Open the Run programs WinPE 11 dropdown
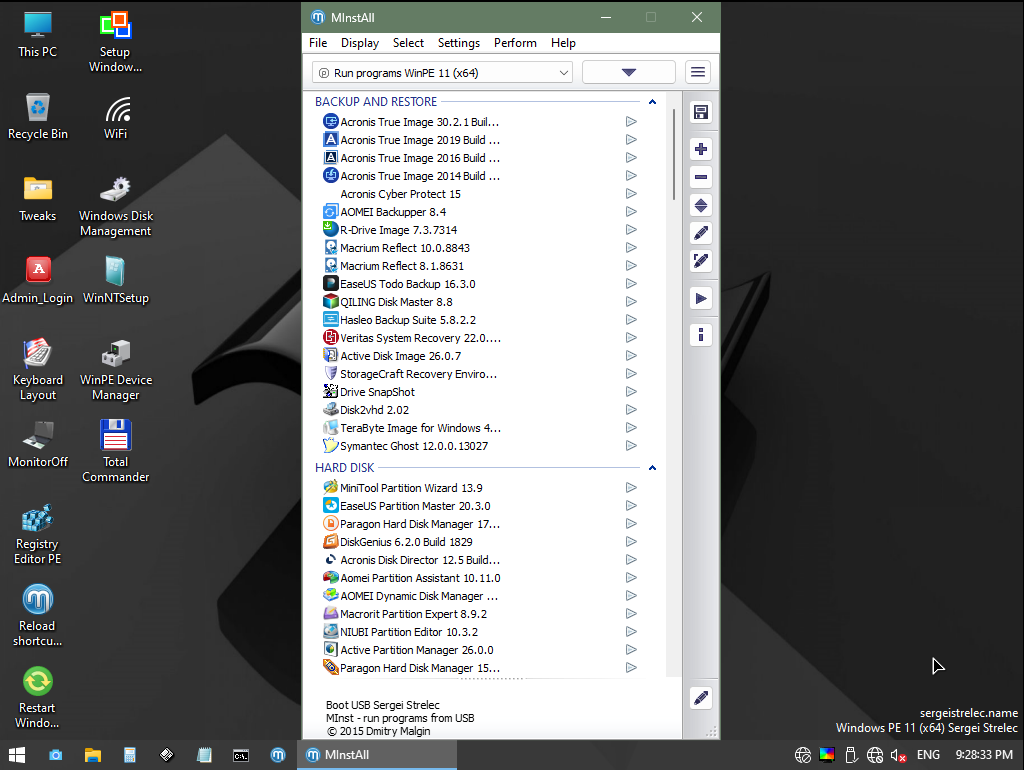Image resolution: width=1024 pixels, height=770 pixels. click(442, 72)
